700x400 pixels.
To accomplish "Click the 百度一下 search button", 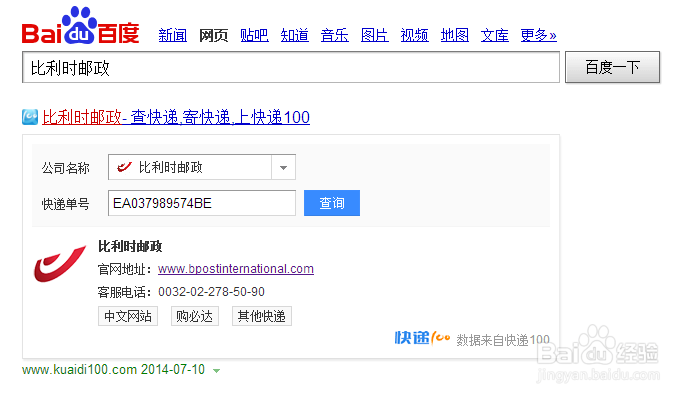I will coord(612,67).
